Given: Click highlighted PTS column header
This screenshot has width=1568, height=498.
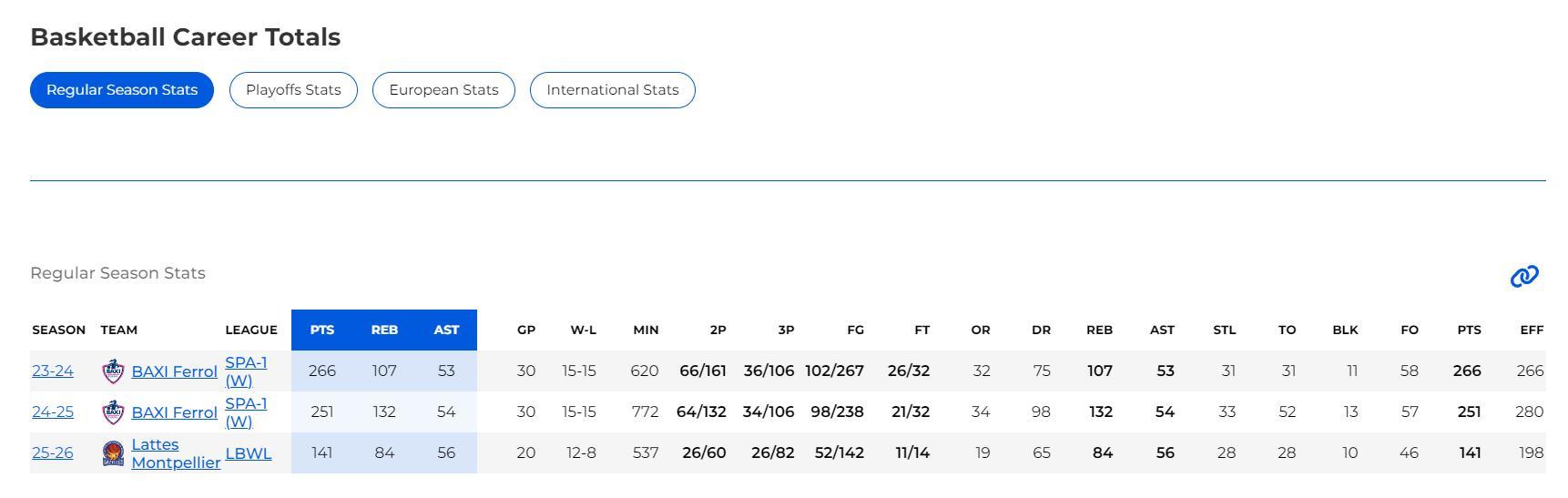Looking at the screenshot, I should (x=322, y=330).
